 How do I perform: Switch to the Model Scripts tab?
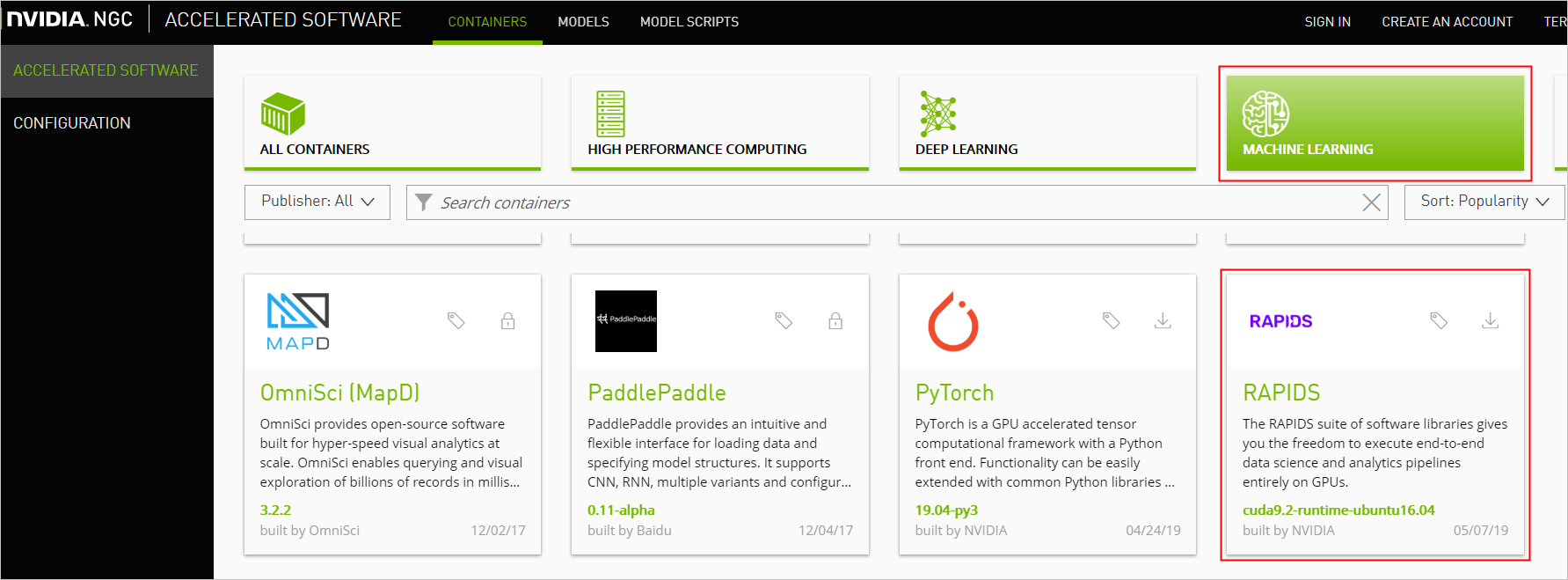click(689, 22)
